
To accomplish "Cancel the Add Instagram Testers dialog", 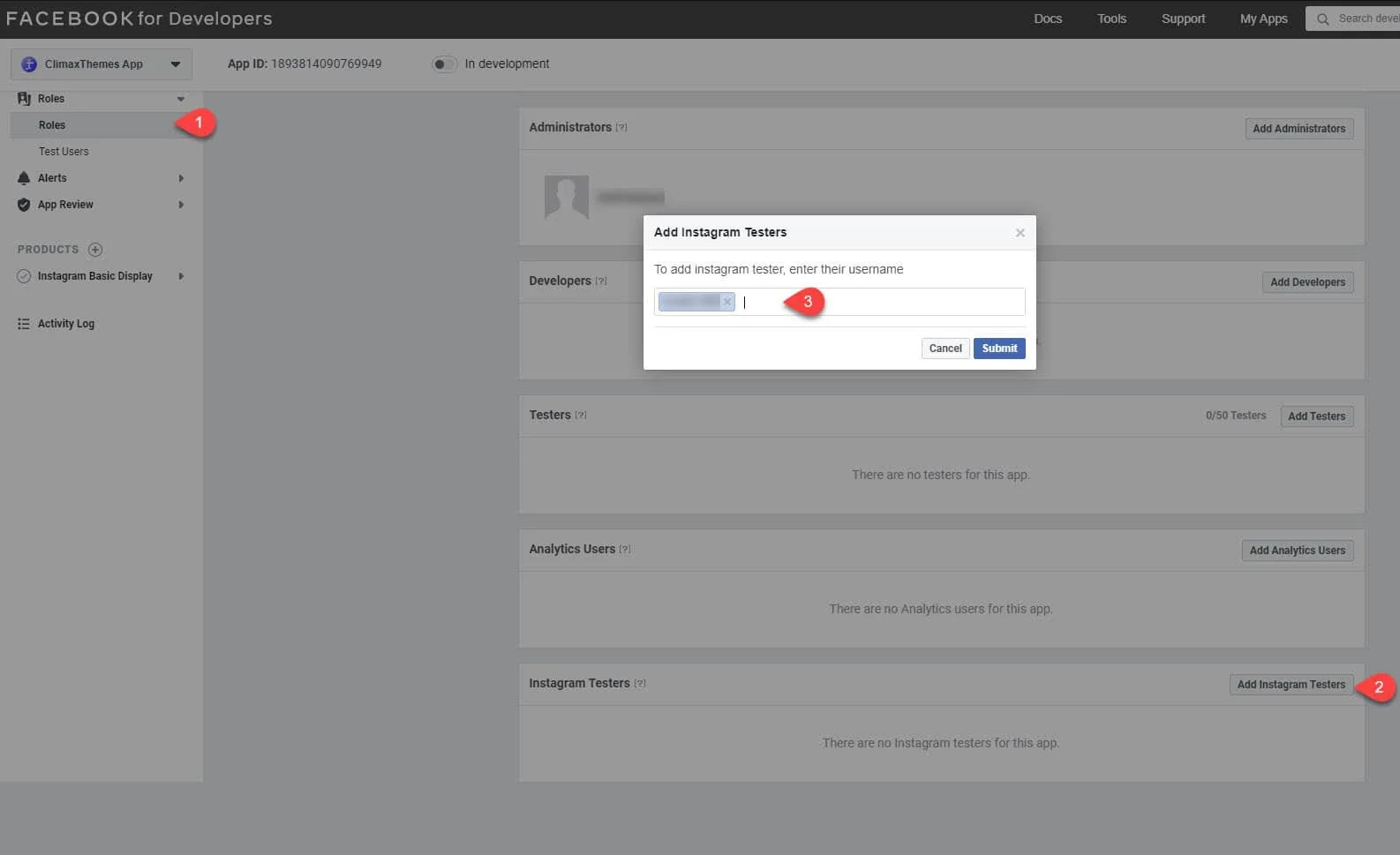I will click(945, 349).
